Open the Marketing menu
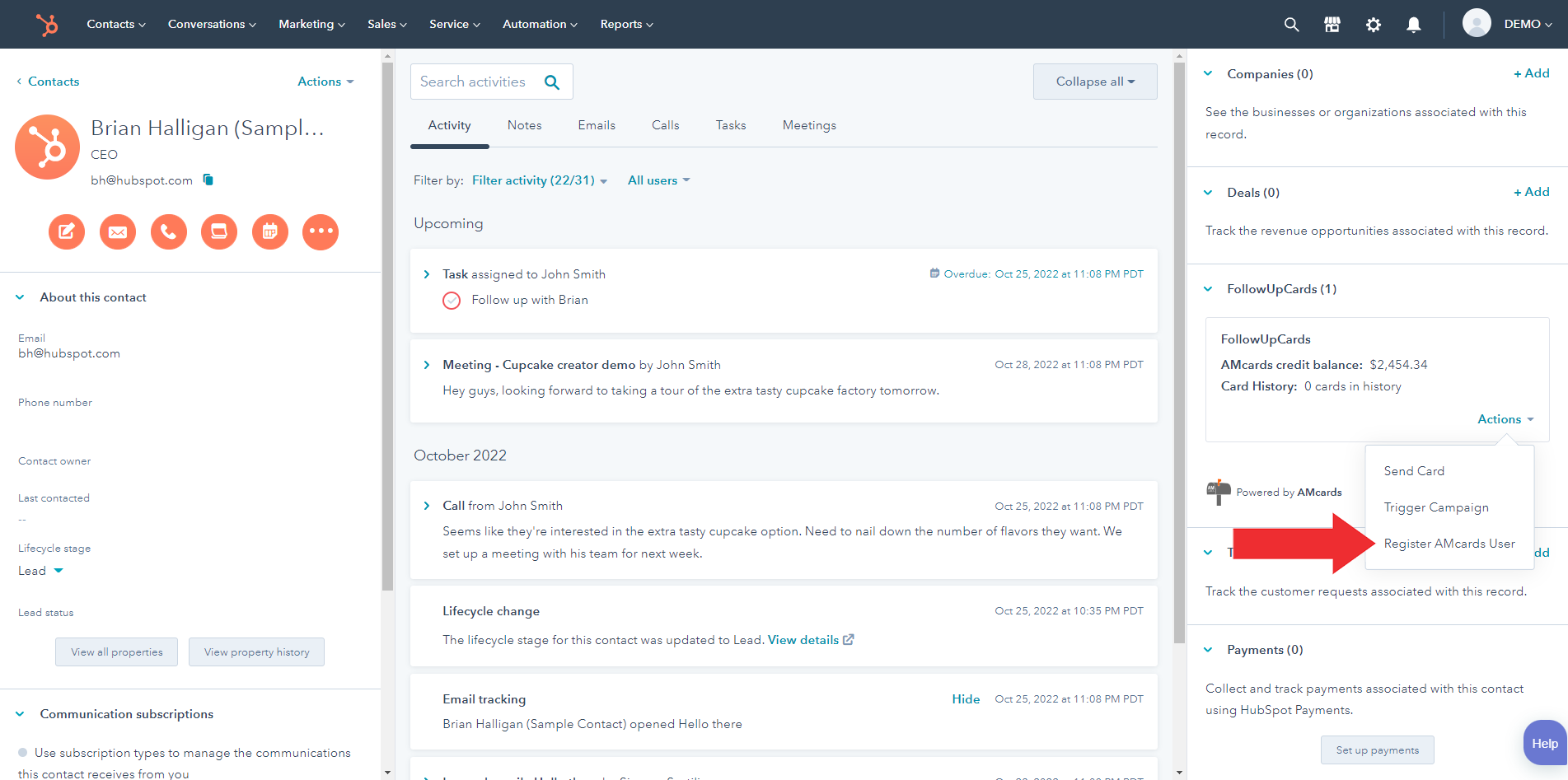The width and height of the screenshot is (1568, 780). (311, 24)
